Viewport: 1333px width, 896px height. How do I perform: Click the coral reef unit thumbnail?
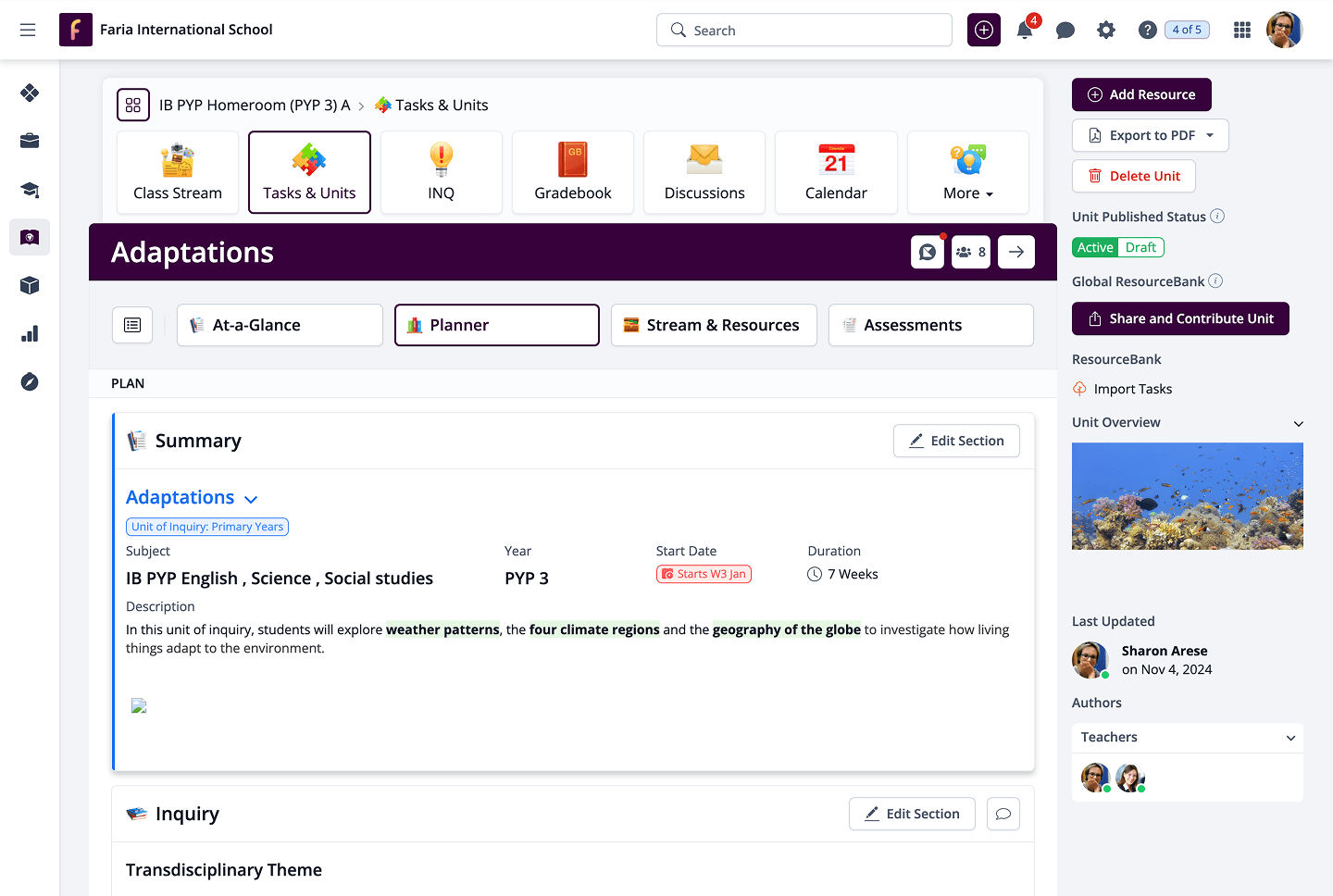[1187, 496]
